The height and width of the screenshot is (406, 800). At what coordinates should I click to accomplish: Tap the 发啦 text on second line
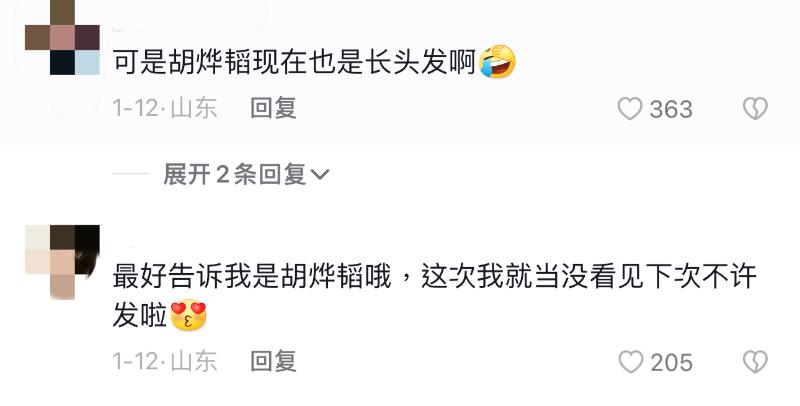coord(140,316)
